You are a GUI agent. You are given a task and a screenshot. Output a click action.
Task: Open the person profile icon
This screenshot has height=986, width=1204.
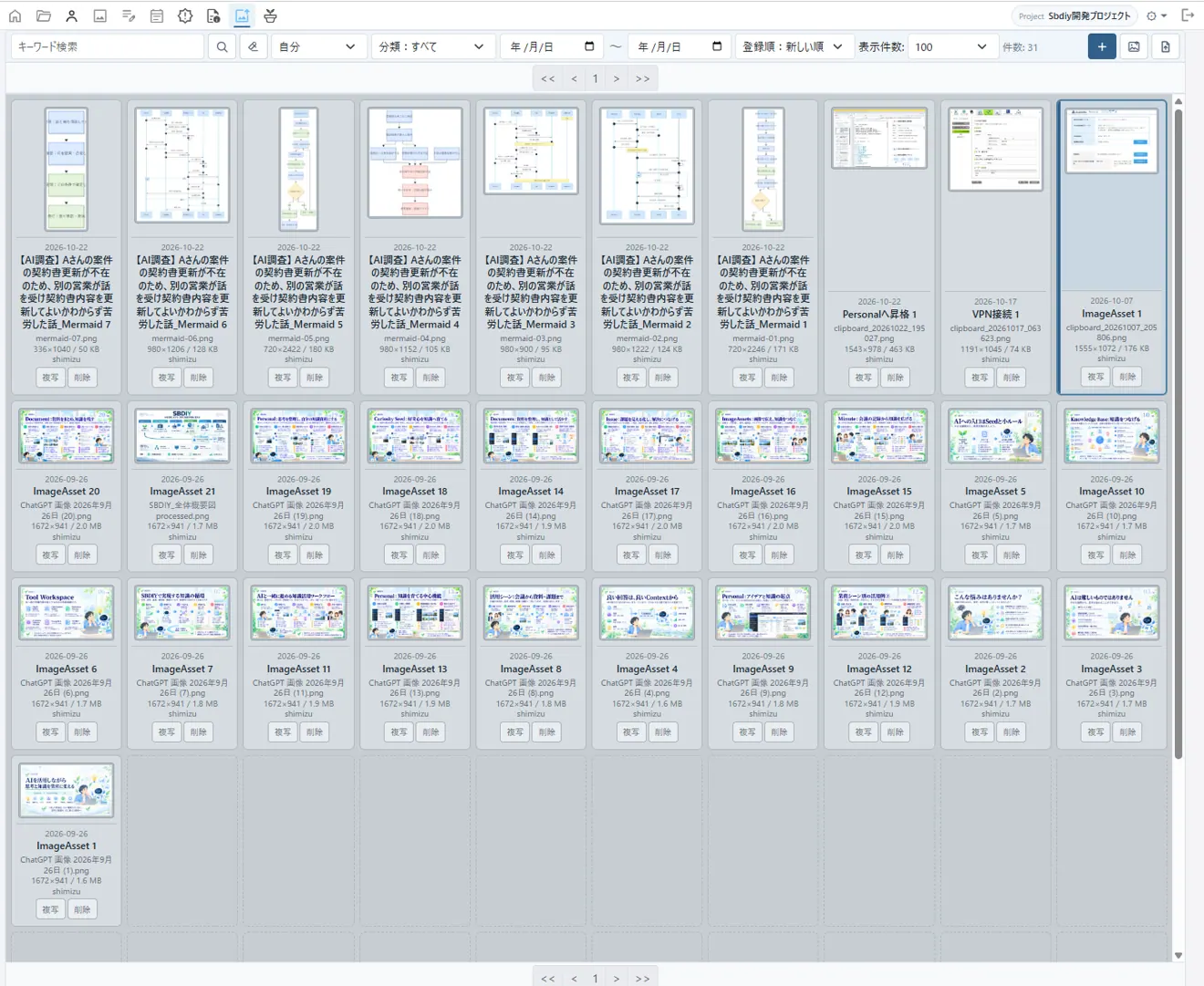(x=71, y=16)
